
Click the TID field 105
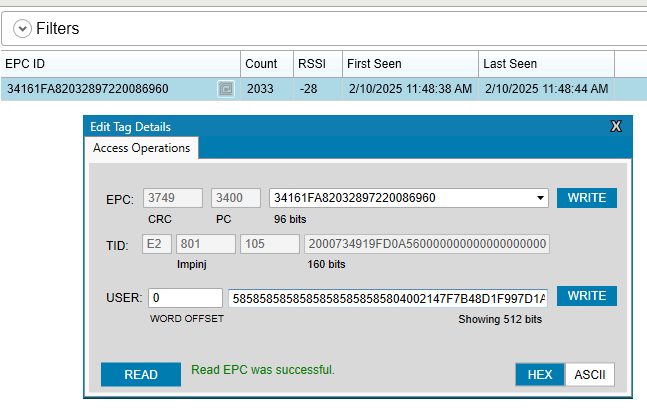tap(270, 244)
